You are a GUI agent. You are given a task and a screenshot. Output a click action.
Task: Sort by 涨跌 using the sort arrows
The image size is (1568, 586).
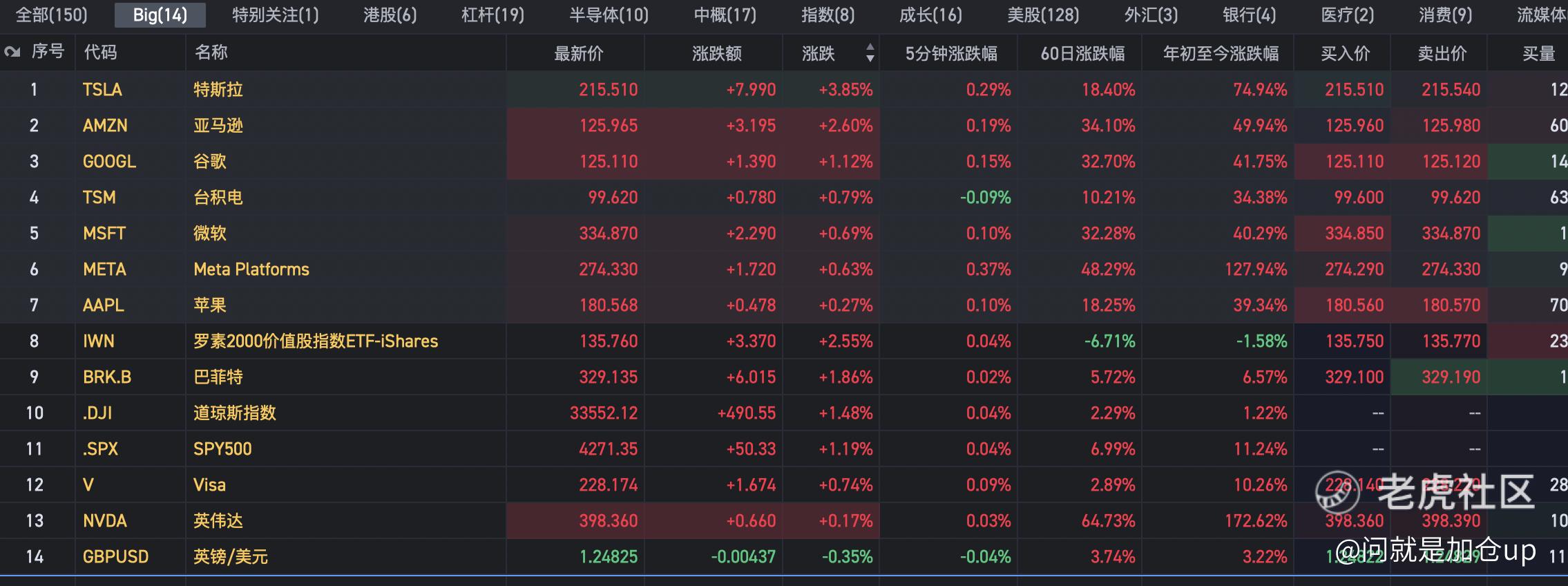[x=870, y=53]
